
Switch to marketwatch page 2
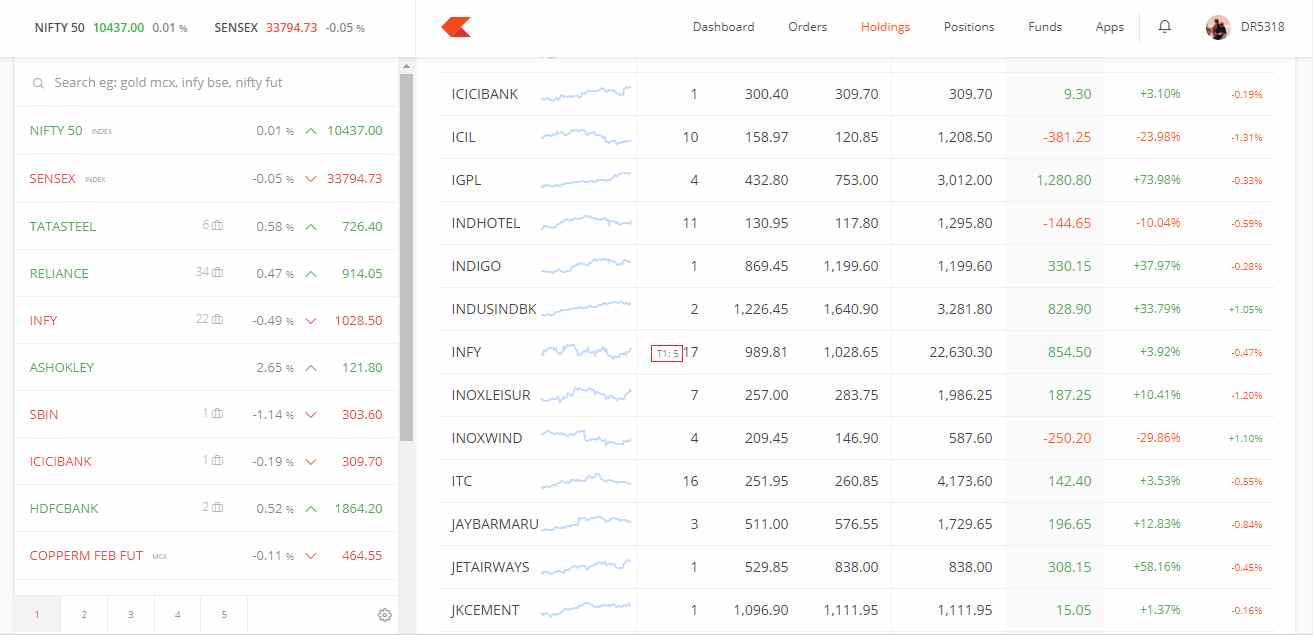pyautogui.click(x=84, y=615)
